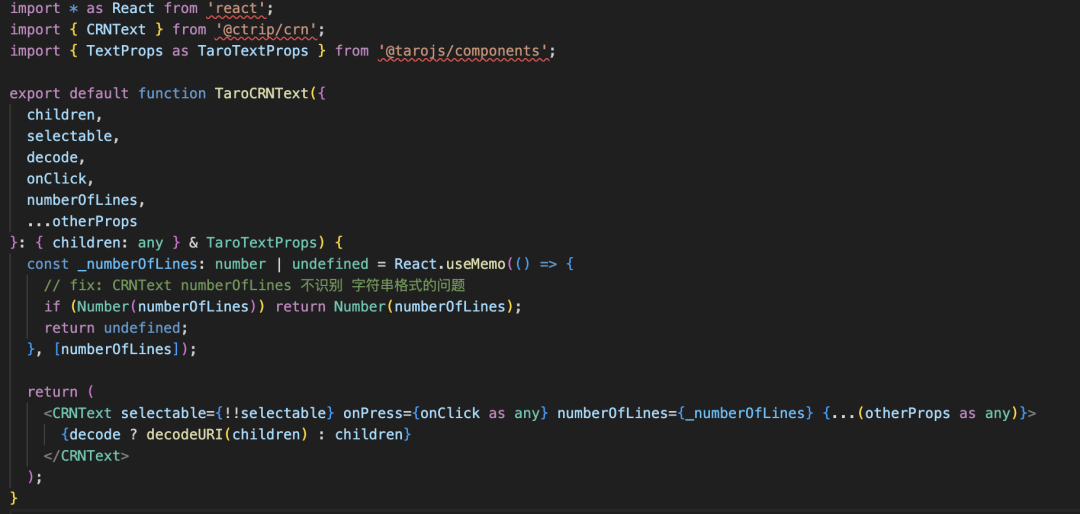
Task: Click the useMemo call
Action: (476, 265)
